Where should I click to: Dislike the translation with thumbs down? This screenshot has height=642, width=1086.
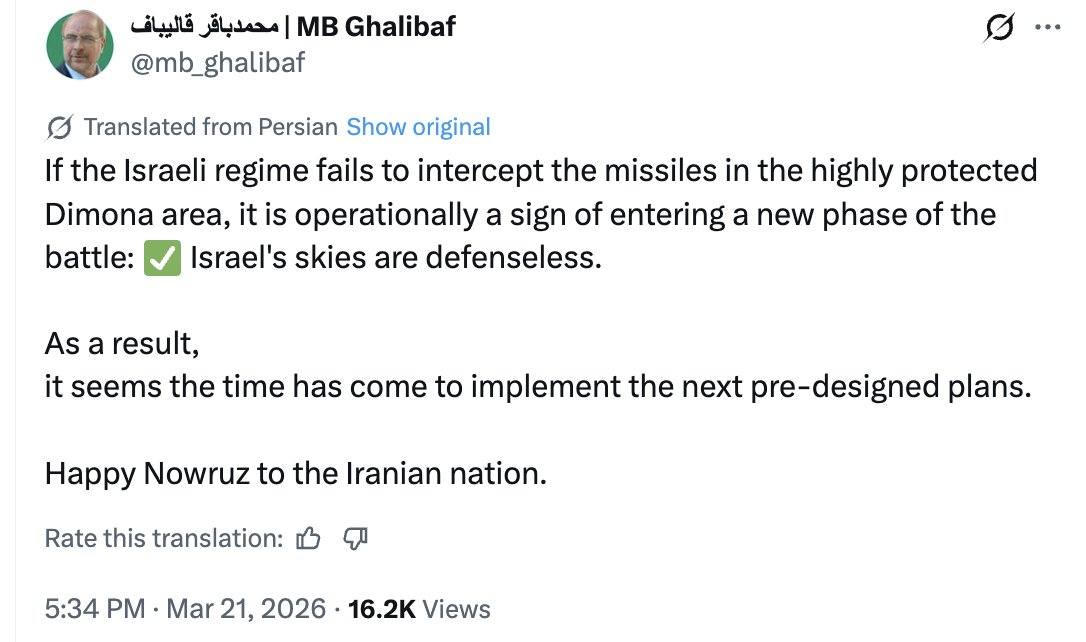356,538
